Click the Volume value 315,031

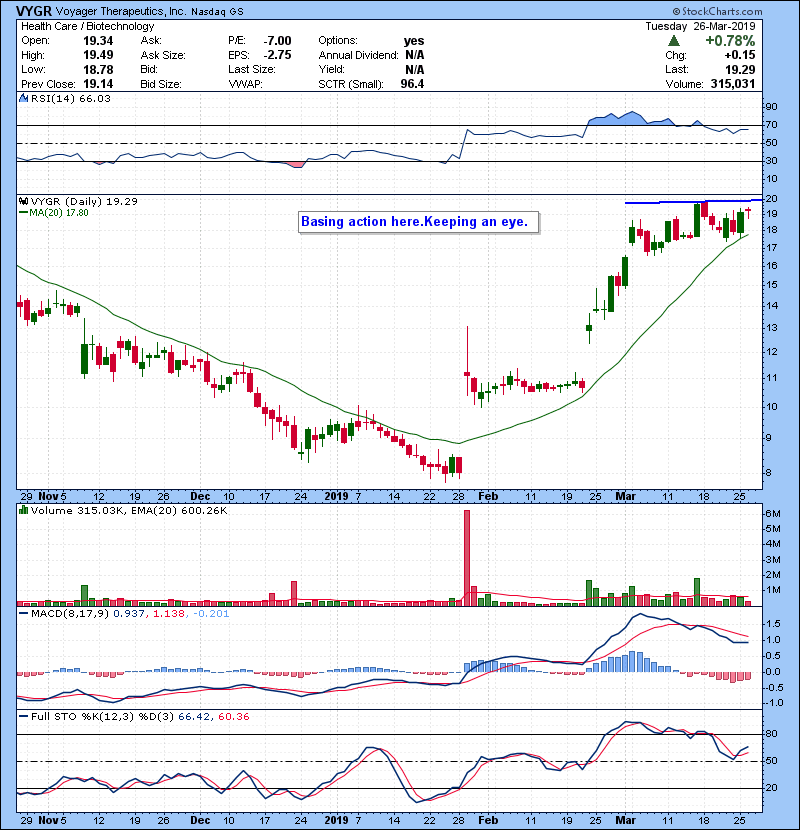tap(733, 84)
